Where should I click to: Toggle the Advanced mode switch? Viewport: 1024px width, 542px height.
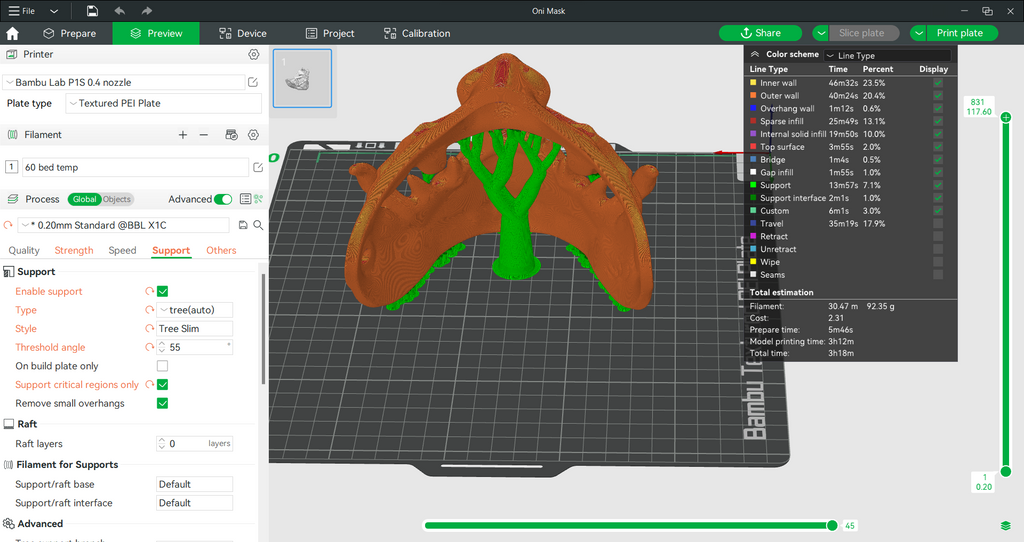(x=223, y=199)
